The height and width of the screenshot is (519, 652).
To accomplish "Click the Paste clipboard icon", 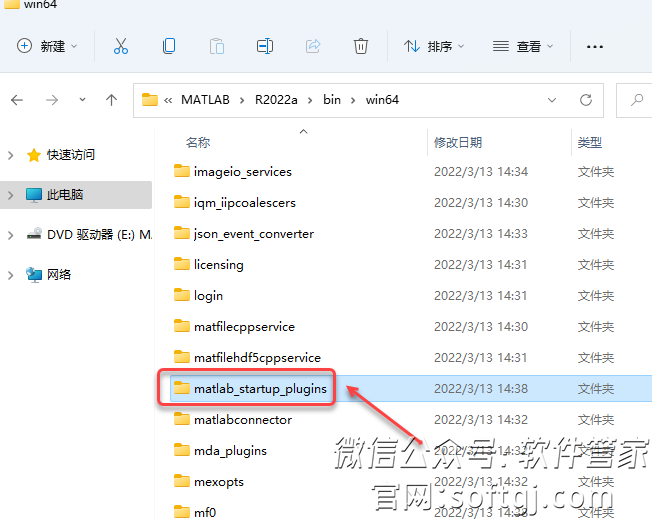I will pyautogui.click(x=217, y=46).
